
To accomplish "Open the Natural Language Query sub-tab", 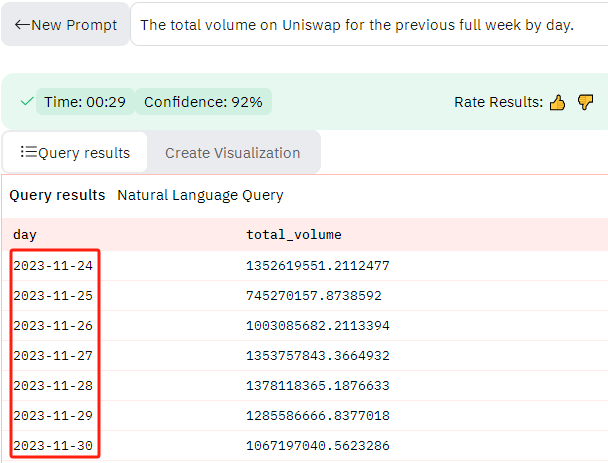I will (200, 195).
